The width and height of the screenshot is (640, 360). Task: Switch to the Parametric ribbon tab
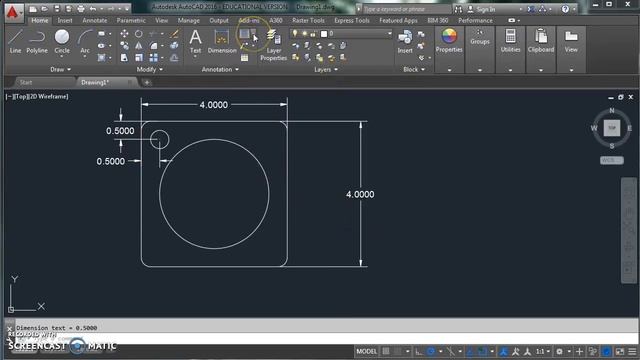tap(131, 20)
